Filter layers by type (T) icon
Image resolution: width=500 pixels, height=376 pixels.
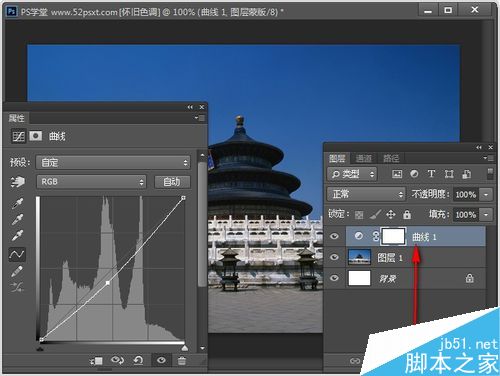click(431, 174)
